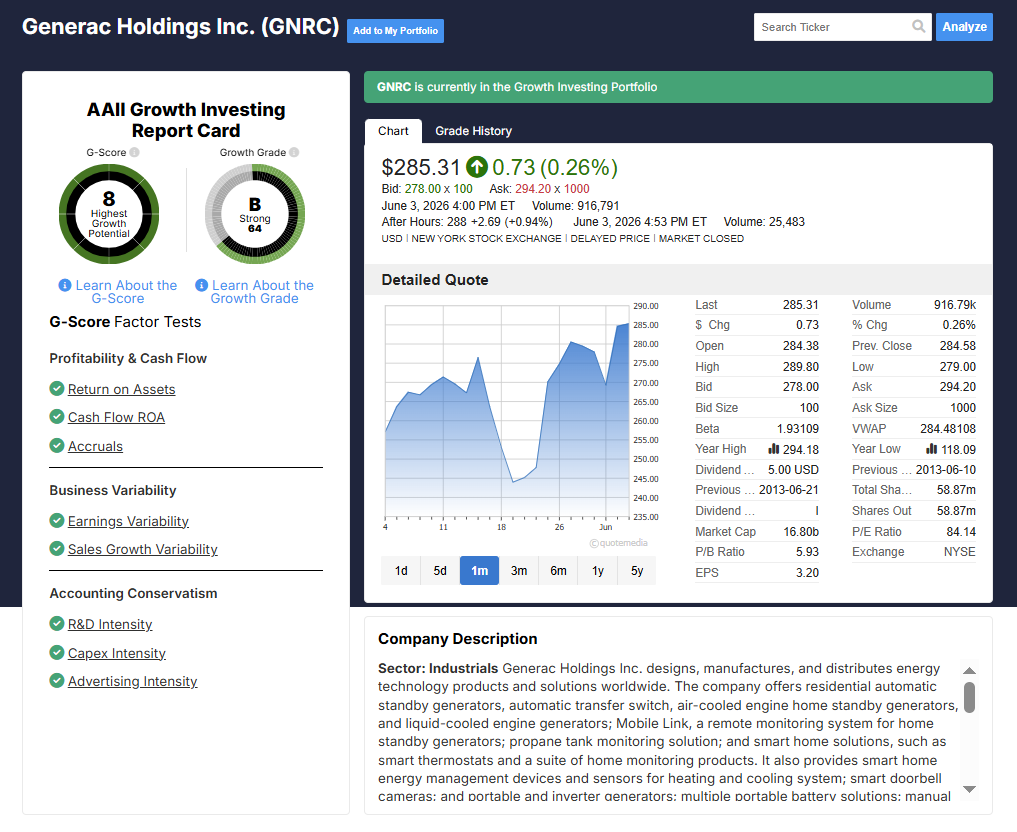Click info icon beside Learn About Growth Grade

[202, 285]
